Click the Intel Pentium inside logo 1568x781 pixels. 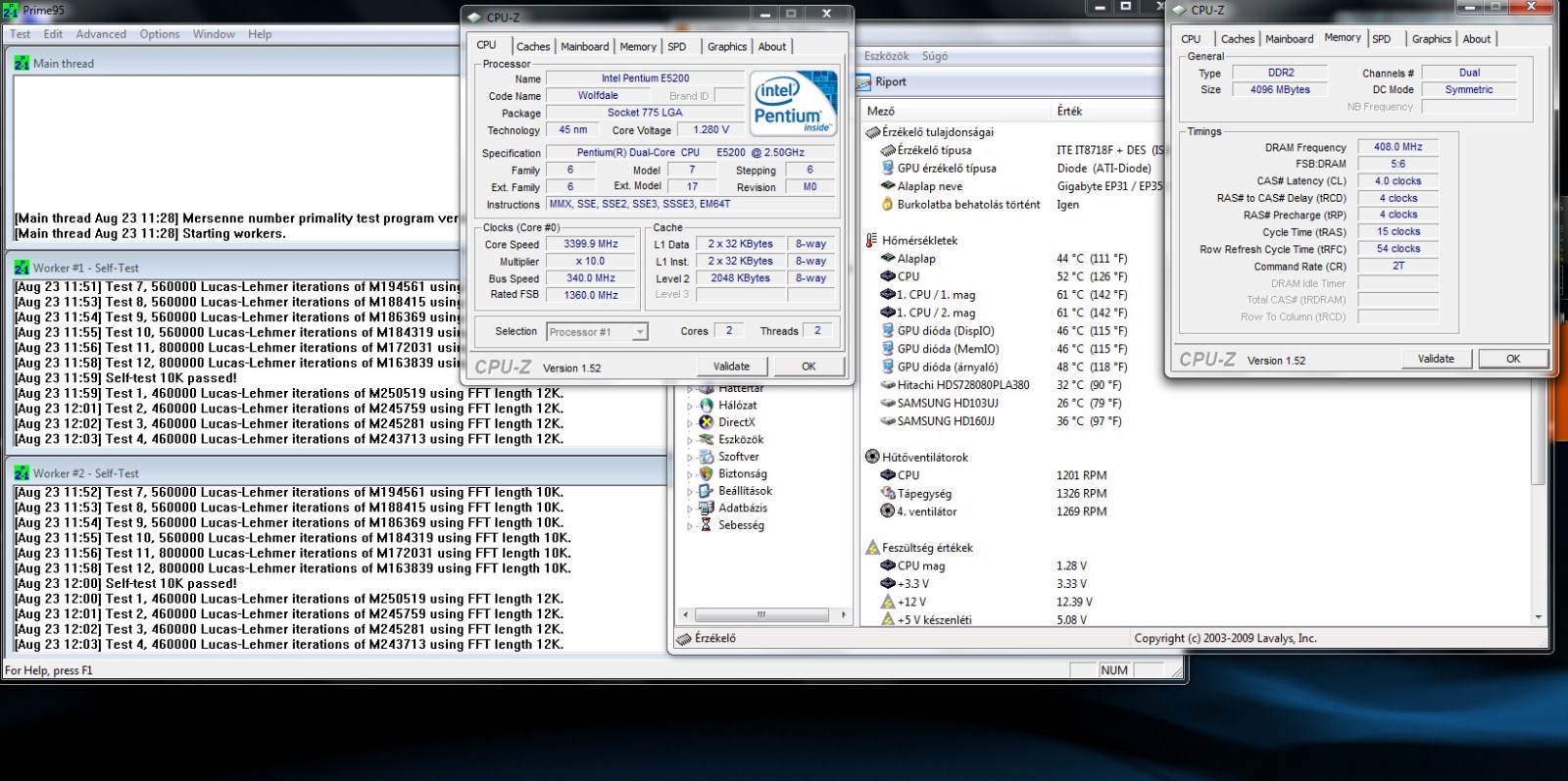(794, 102)
